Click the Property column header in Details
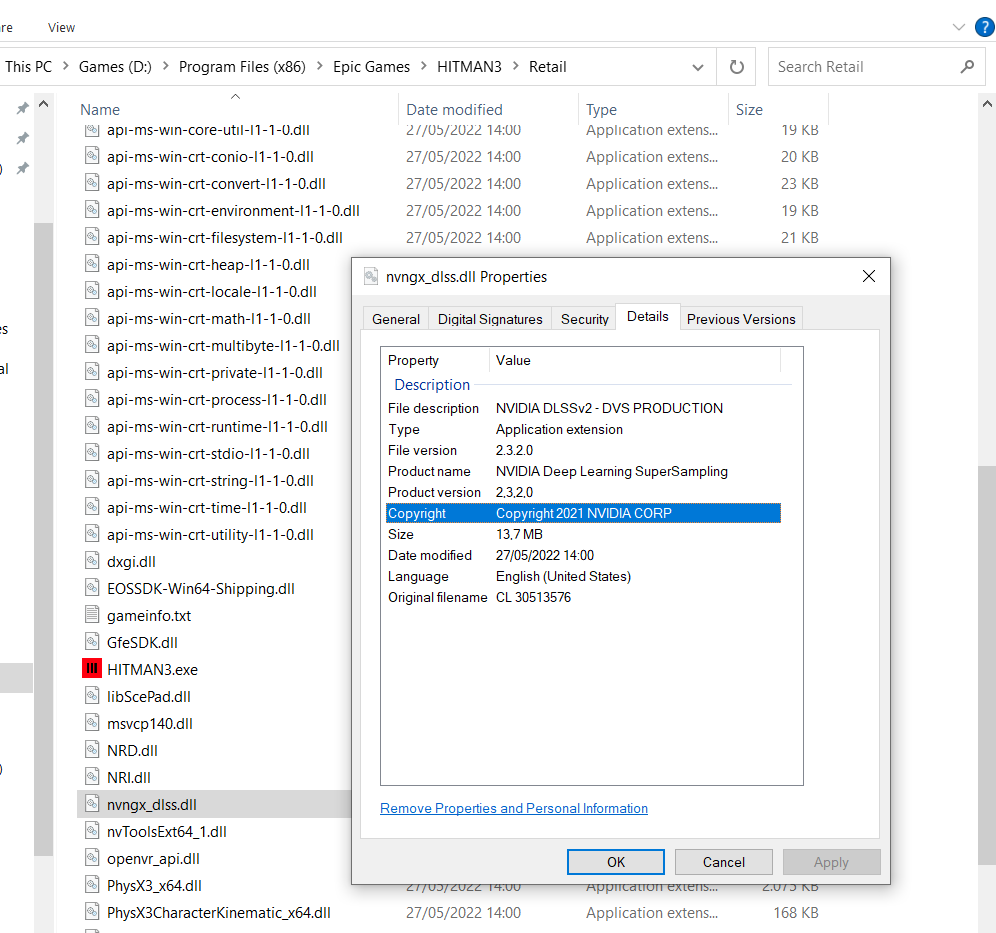The image size is (996, 933). click(436, 360)
